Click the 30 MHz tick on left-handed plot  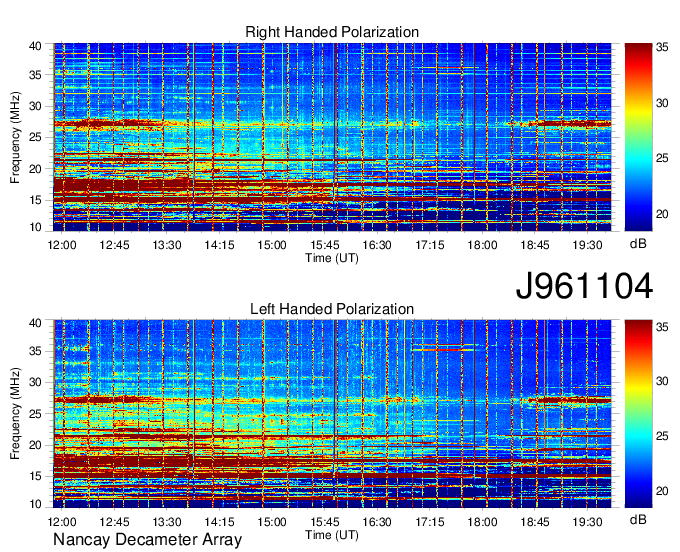coord(36,382)
